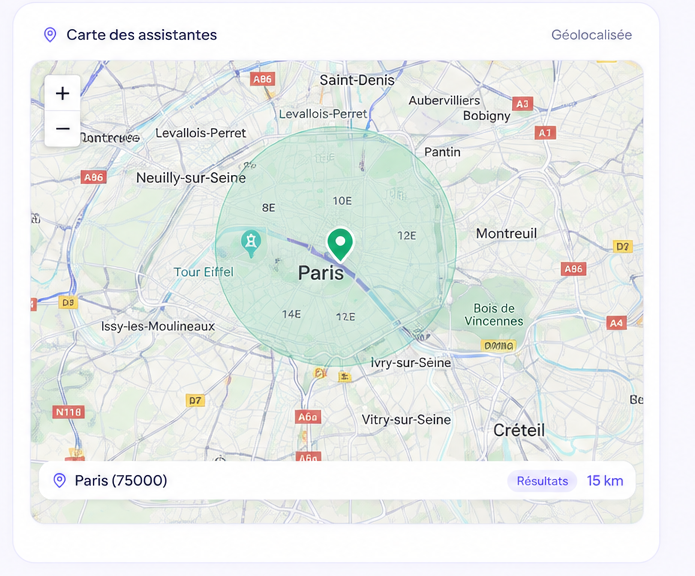This screenshot has height=576, width=695.
Task: Click the 10E district label
Action: (342, 201)
